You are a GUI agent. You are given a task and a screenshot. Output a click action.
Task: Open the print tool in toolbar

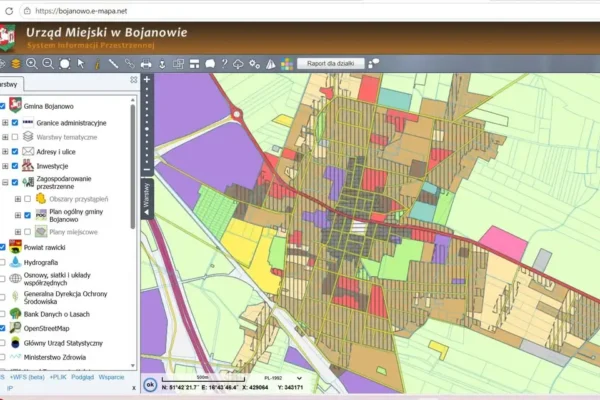tap(146, 64)
